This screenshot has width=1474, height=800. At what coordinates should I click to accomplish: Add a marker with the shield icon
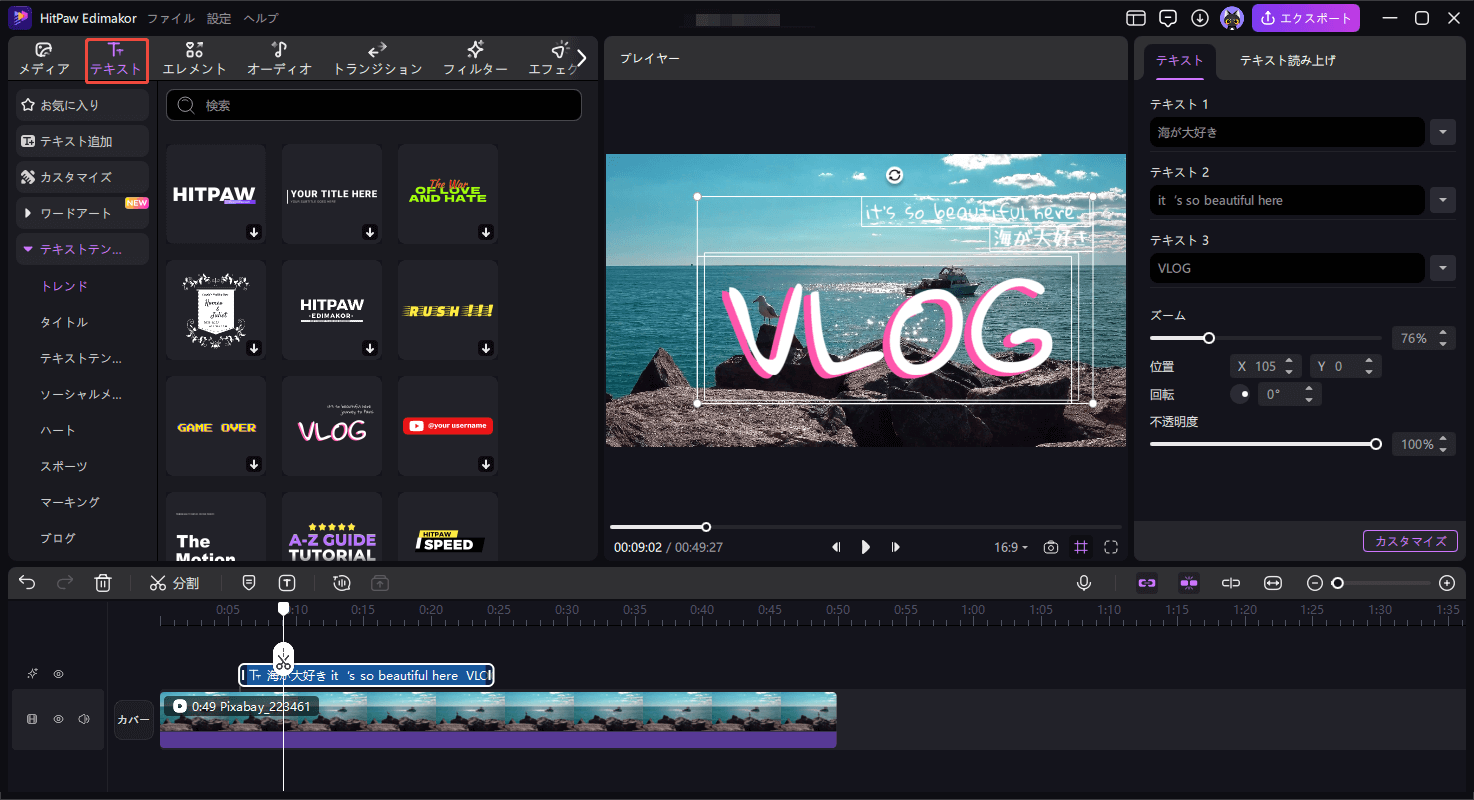[249, 583]
